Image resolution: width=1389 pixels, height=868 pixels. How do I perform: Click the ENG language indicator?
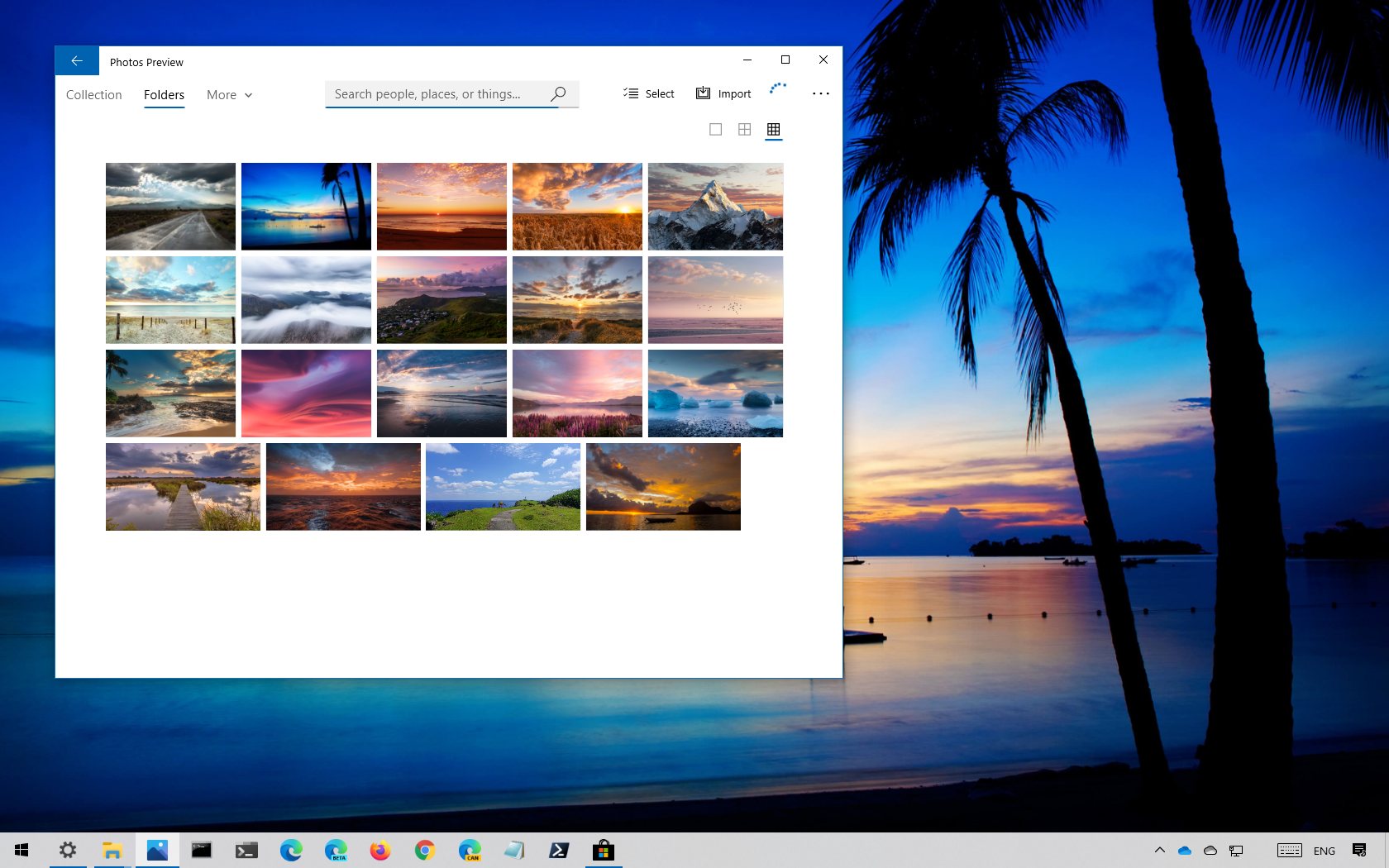pos(1325,850)
